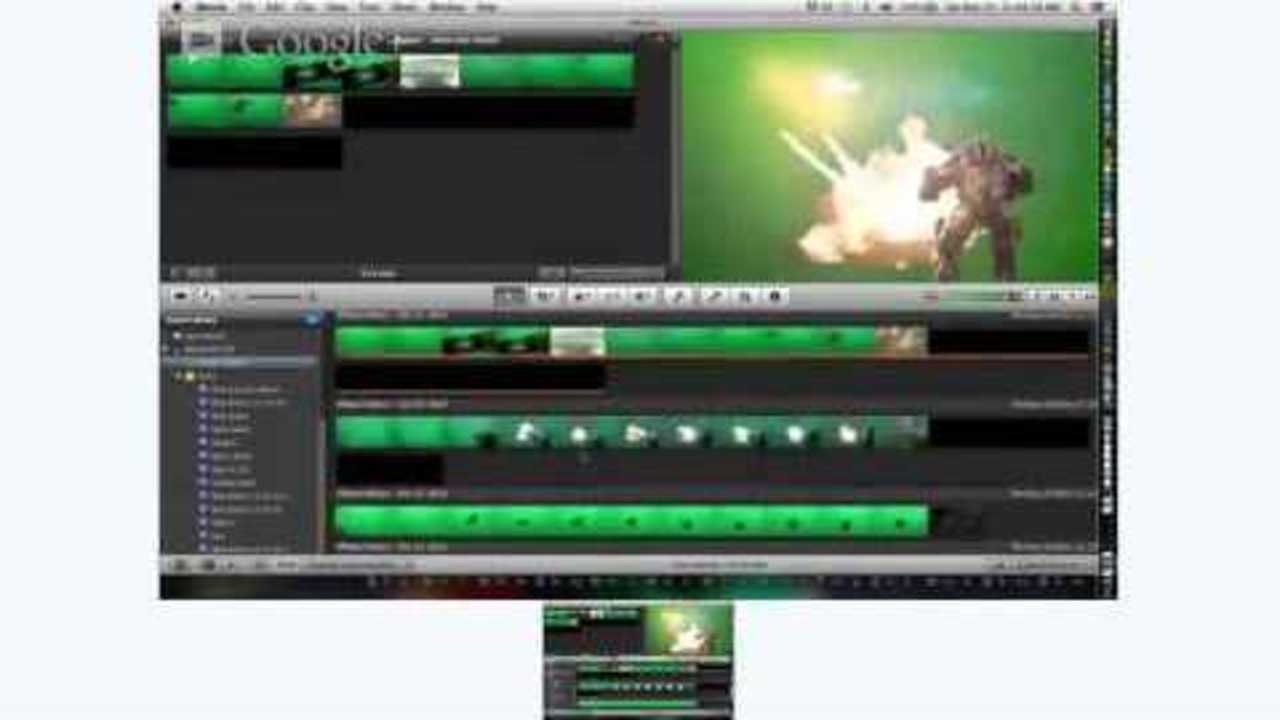Open the keyword tool
The image size is (1280, 720).
680,296
